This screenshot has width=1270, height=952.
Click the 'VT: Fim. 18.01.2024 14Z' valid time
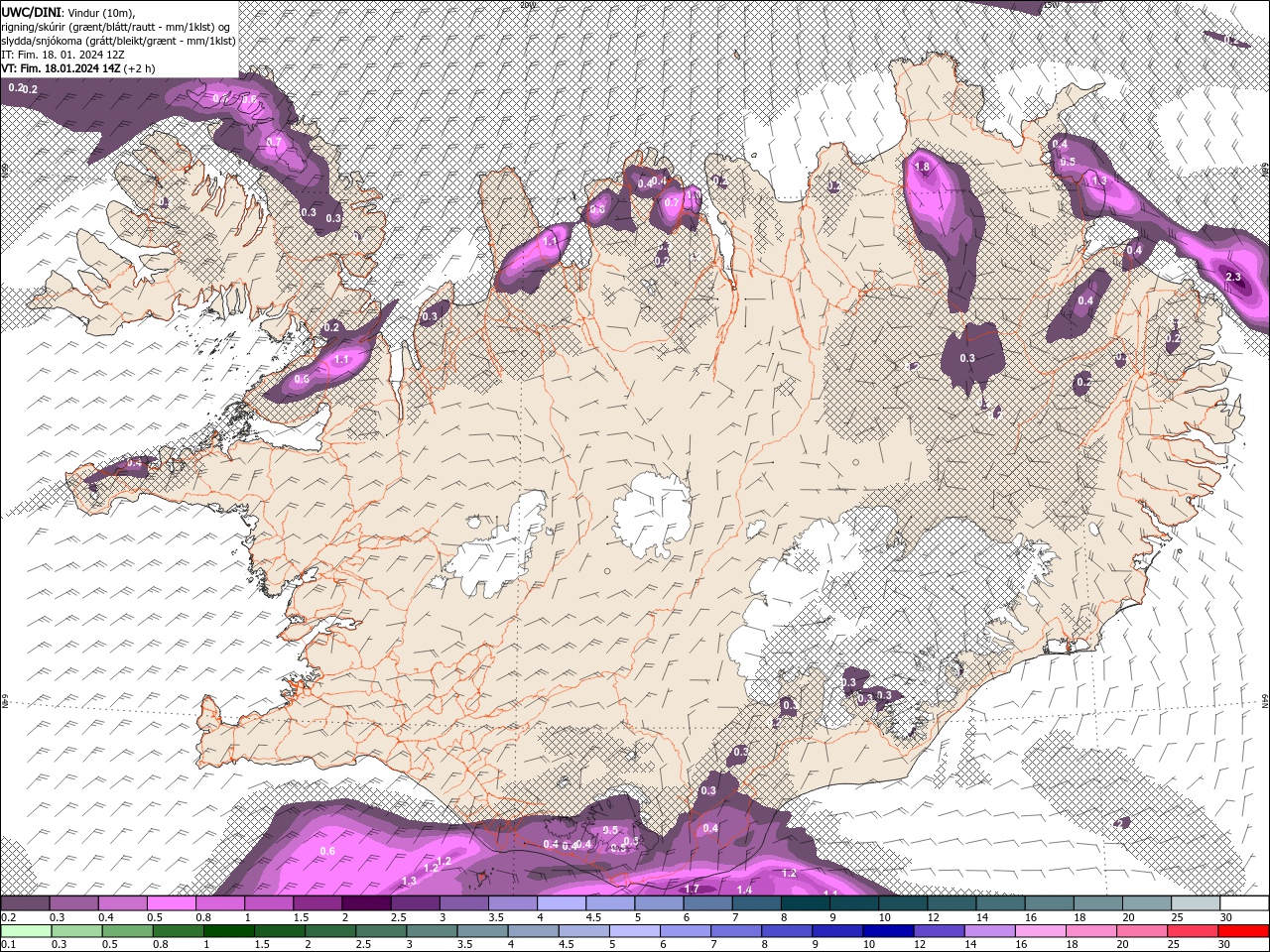tap(62, 68)
